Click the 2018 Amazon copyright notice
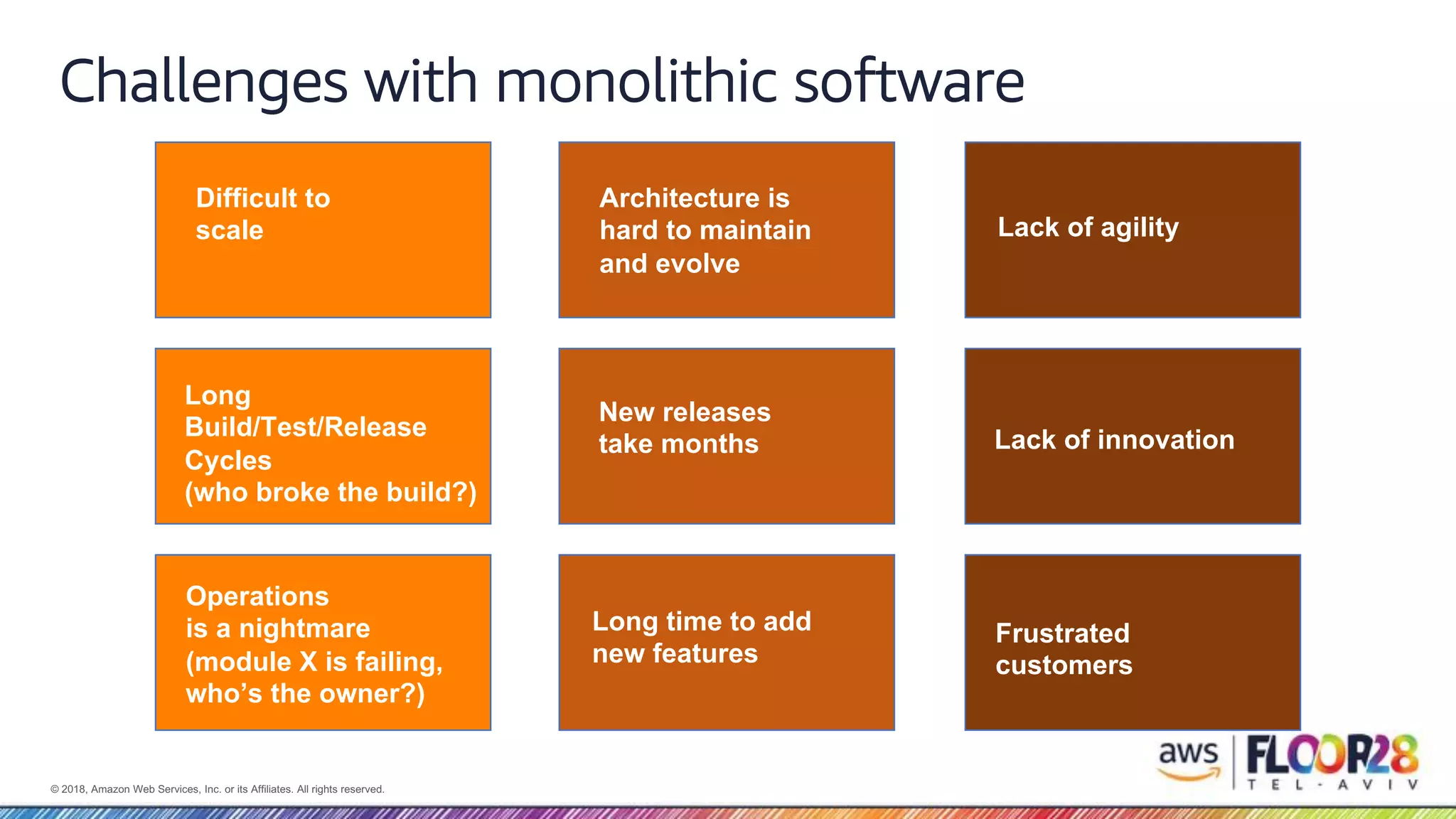Screen dimensions: 1456x819 pyautogui.click(x=218, y=789)
